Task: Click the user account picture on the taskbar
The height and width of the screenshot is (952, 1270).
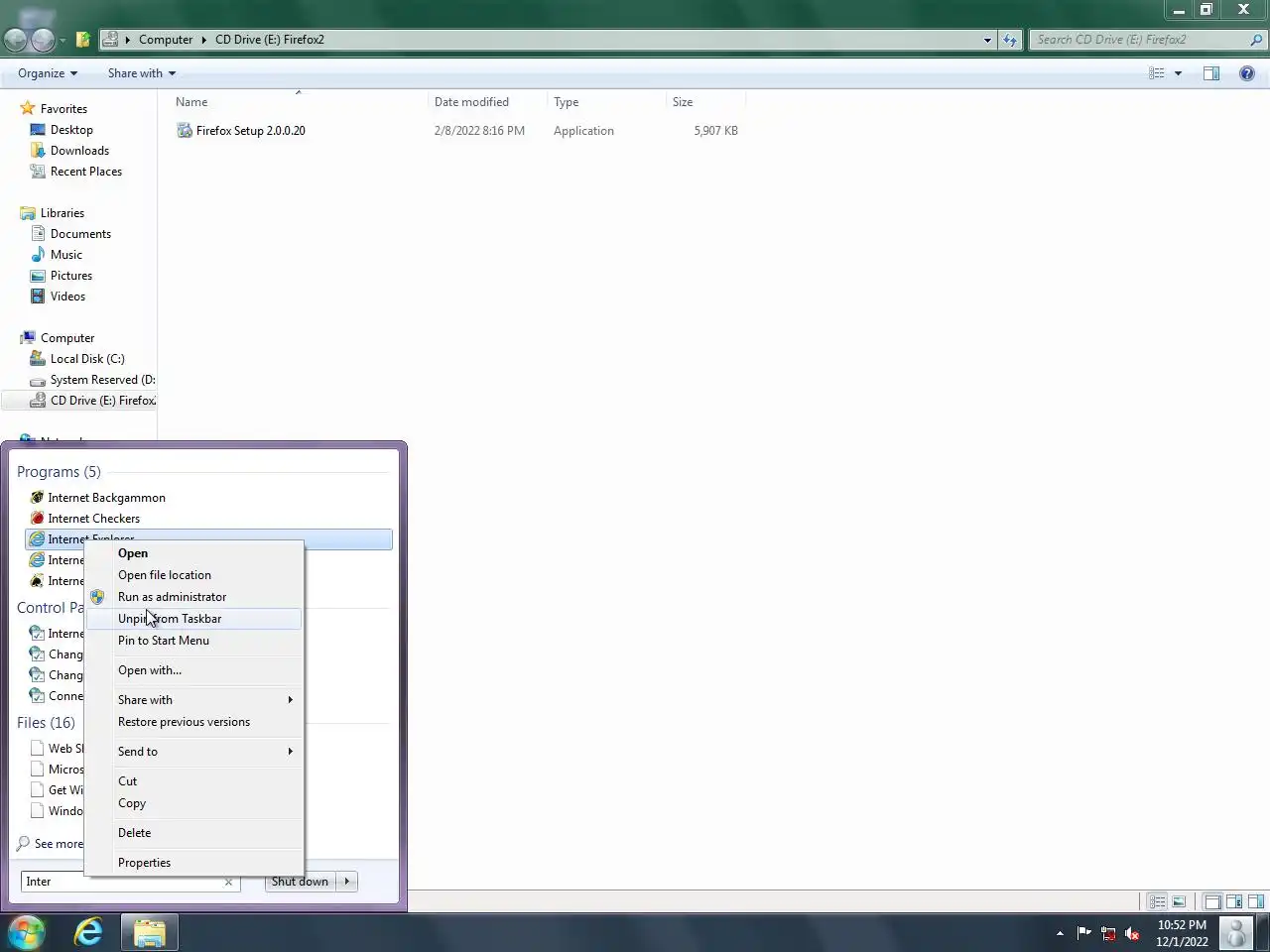Action: pyautogui.click(x=1236, y=933)
